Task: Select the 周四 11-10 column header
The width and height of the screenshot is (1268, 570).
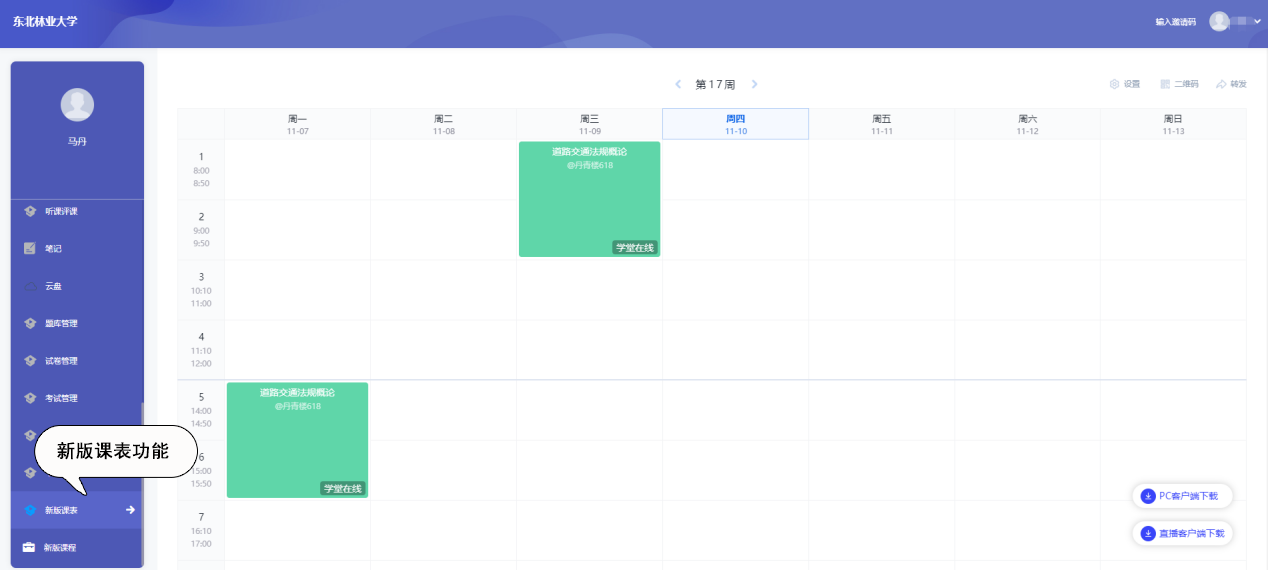Action: tap(735, 124)
